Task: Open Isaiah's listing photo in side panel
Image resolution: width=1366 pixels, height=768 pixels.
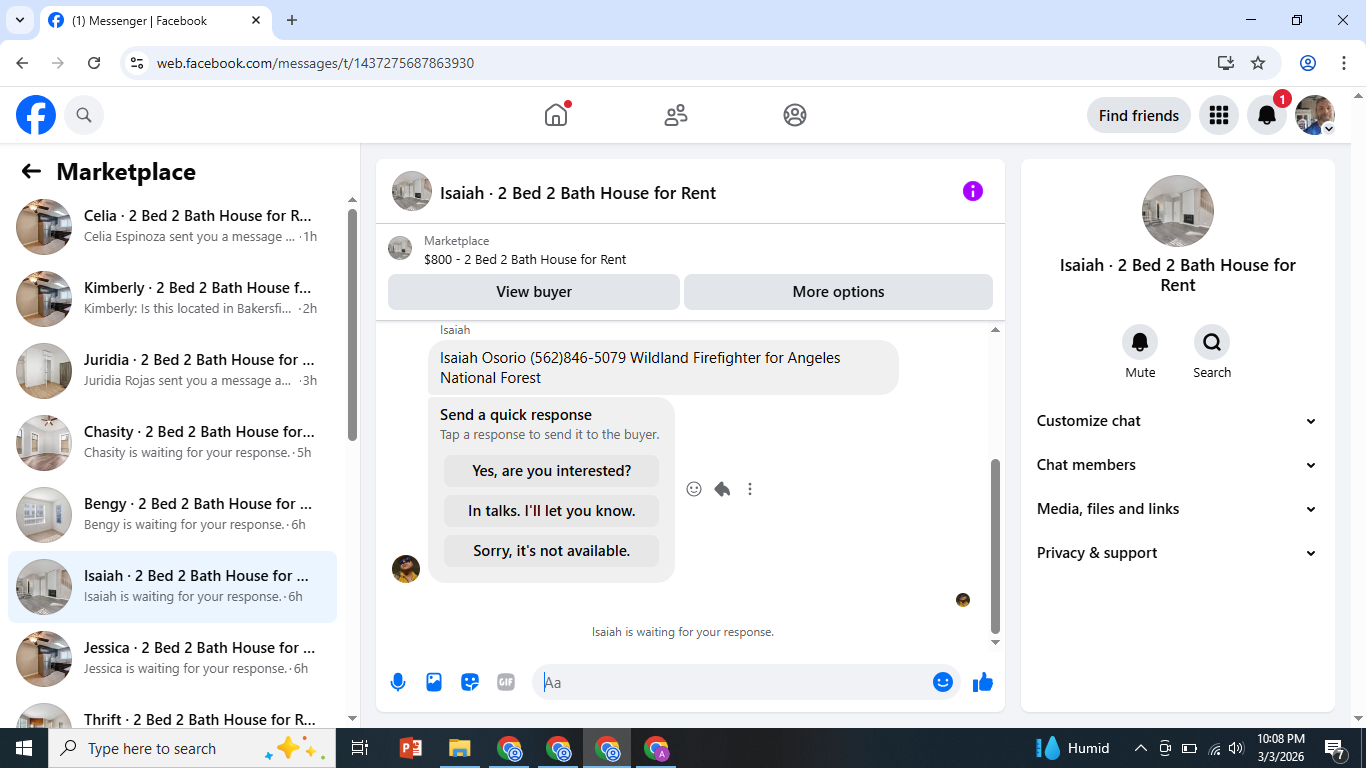Action: click(x=1178, y=211)
